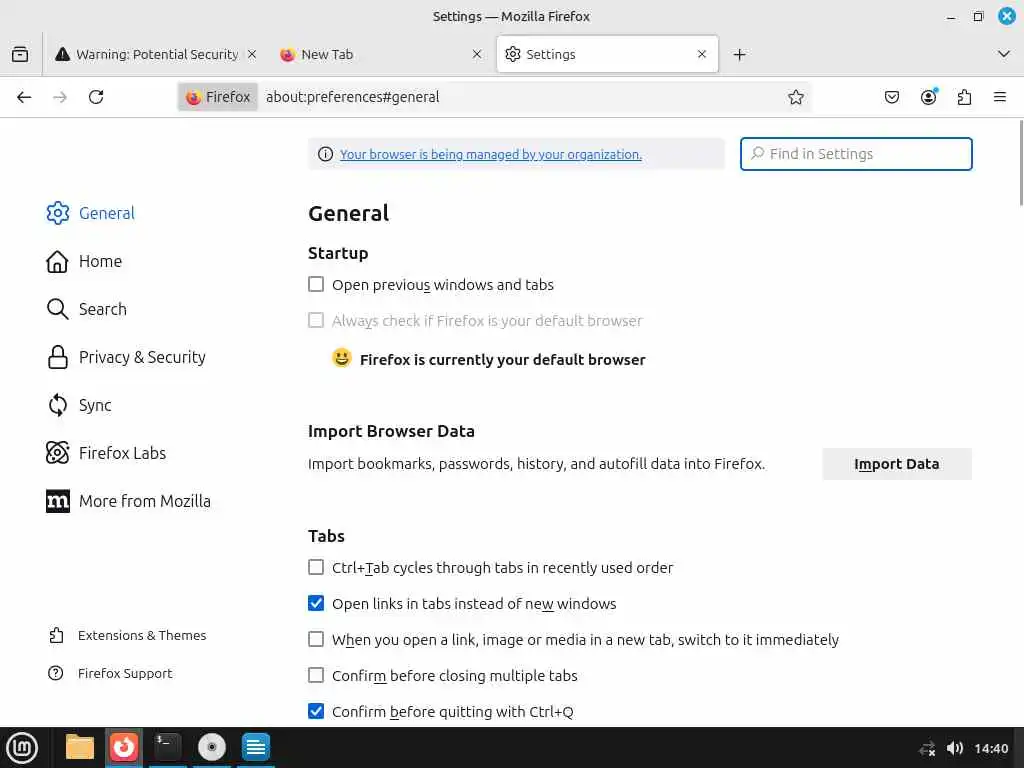The width and height of the screenshot is (1024, 768).
Task: Open the browser managed by organization link
Action: [x=490, y=154]
